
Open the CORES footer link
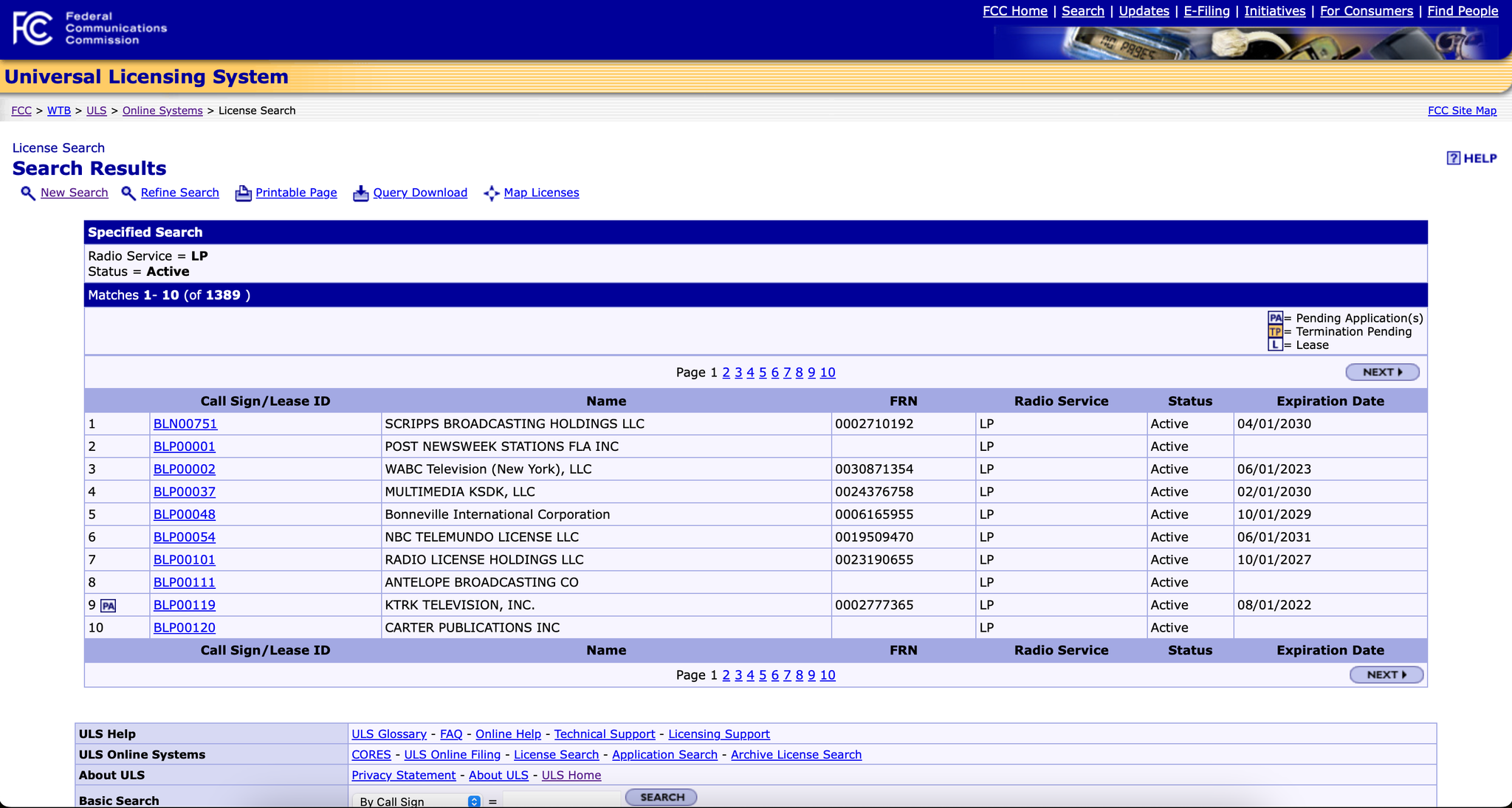click(x=371, y=755)
